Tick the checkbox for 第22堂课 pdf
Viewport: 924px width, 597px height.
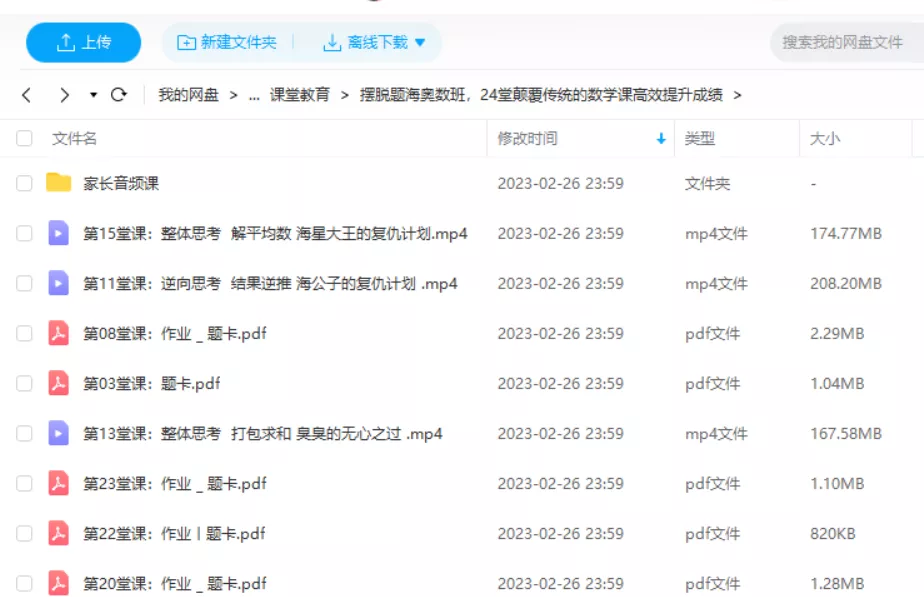pos(24,533)
